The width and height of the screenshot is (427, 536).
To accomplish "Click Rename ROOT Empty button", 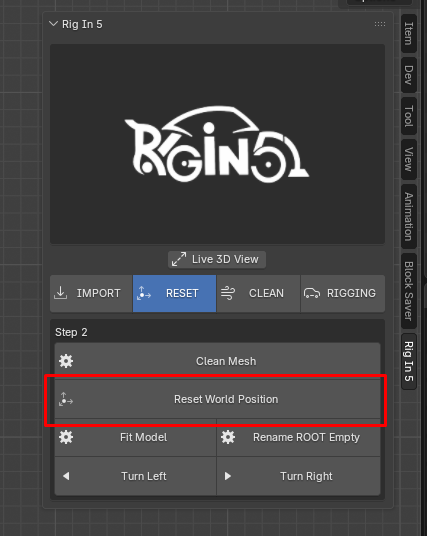I will 298,438.
